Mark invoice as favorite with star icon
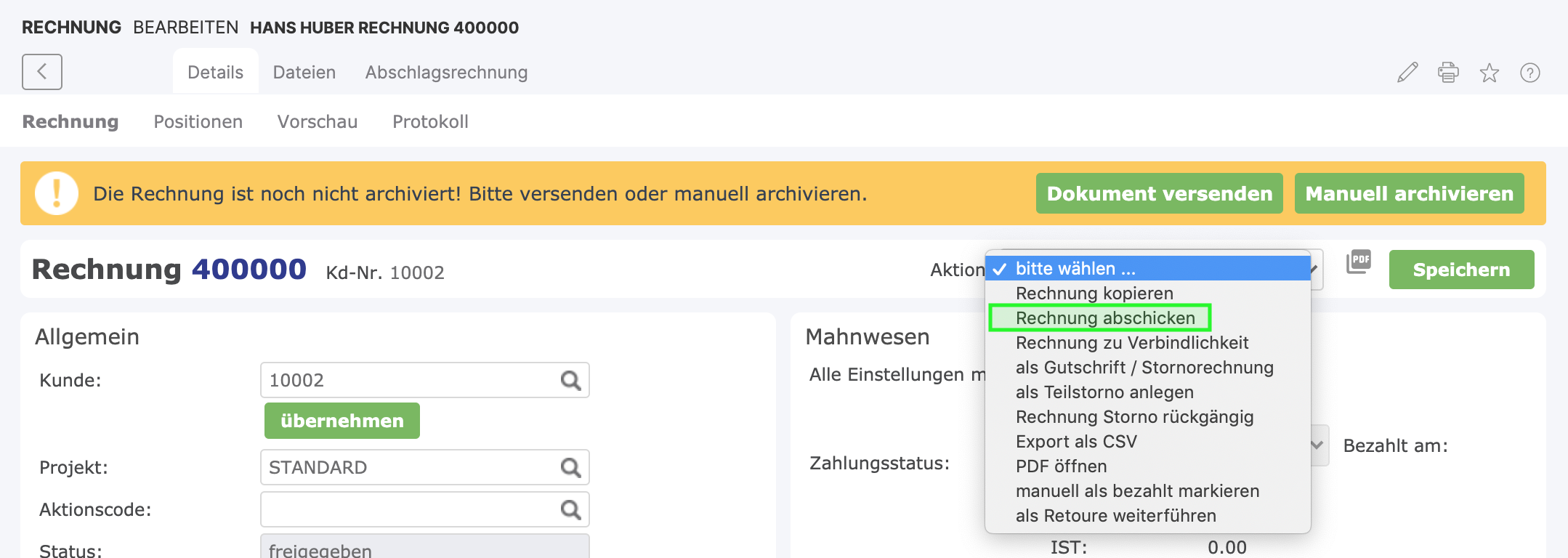 coord(1489,73)
